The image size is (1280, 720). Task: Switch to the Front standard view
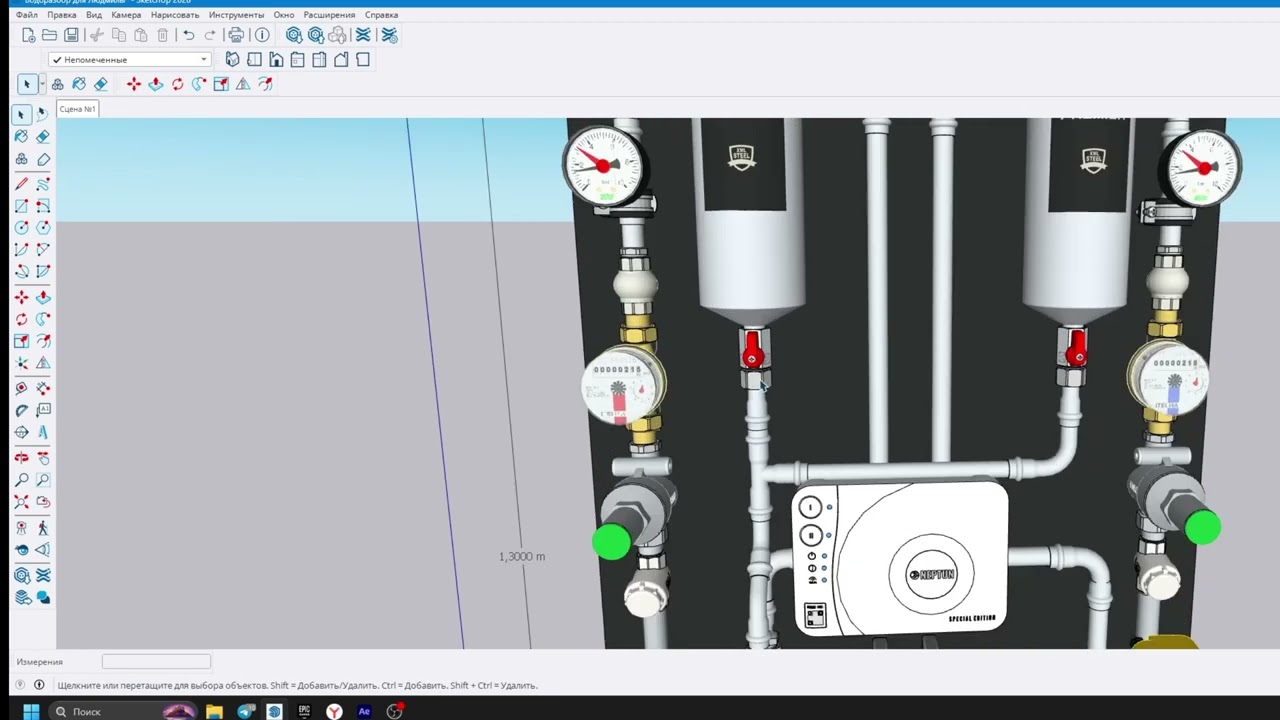point(276,60)
